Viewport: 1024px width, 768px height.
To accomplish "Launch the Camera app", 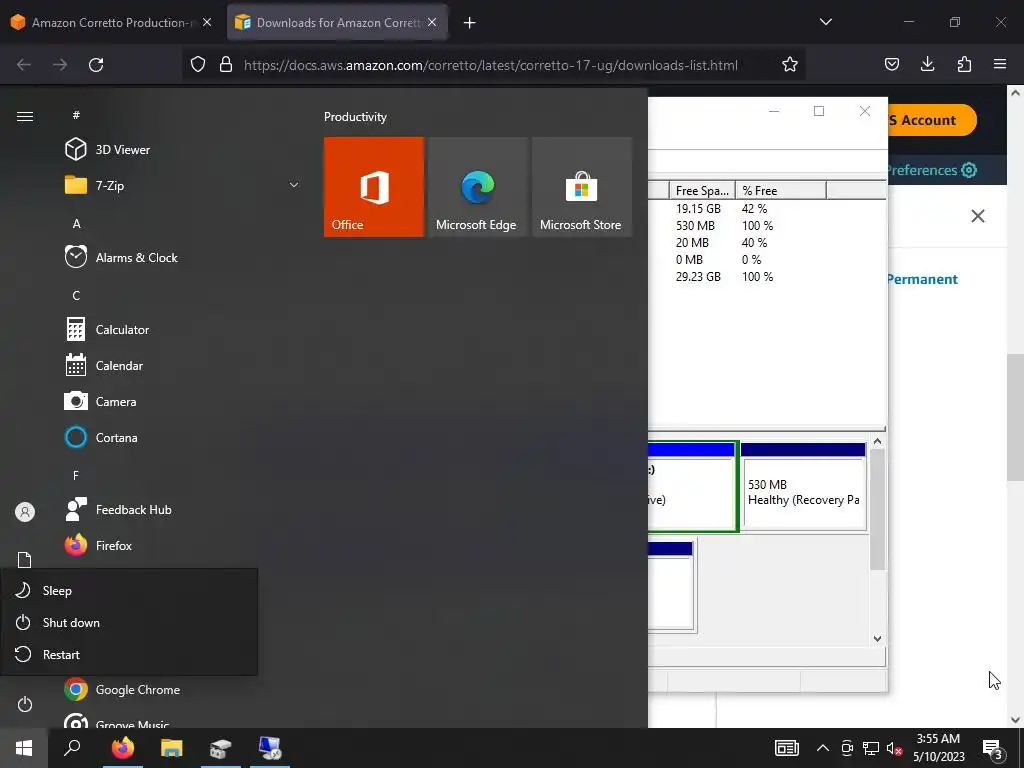I will pos(101,402).
